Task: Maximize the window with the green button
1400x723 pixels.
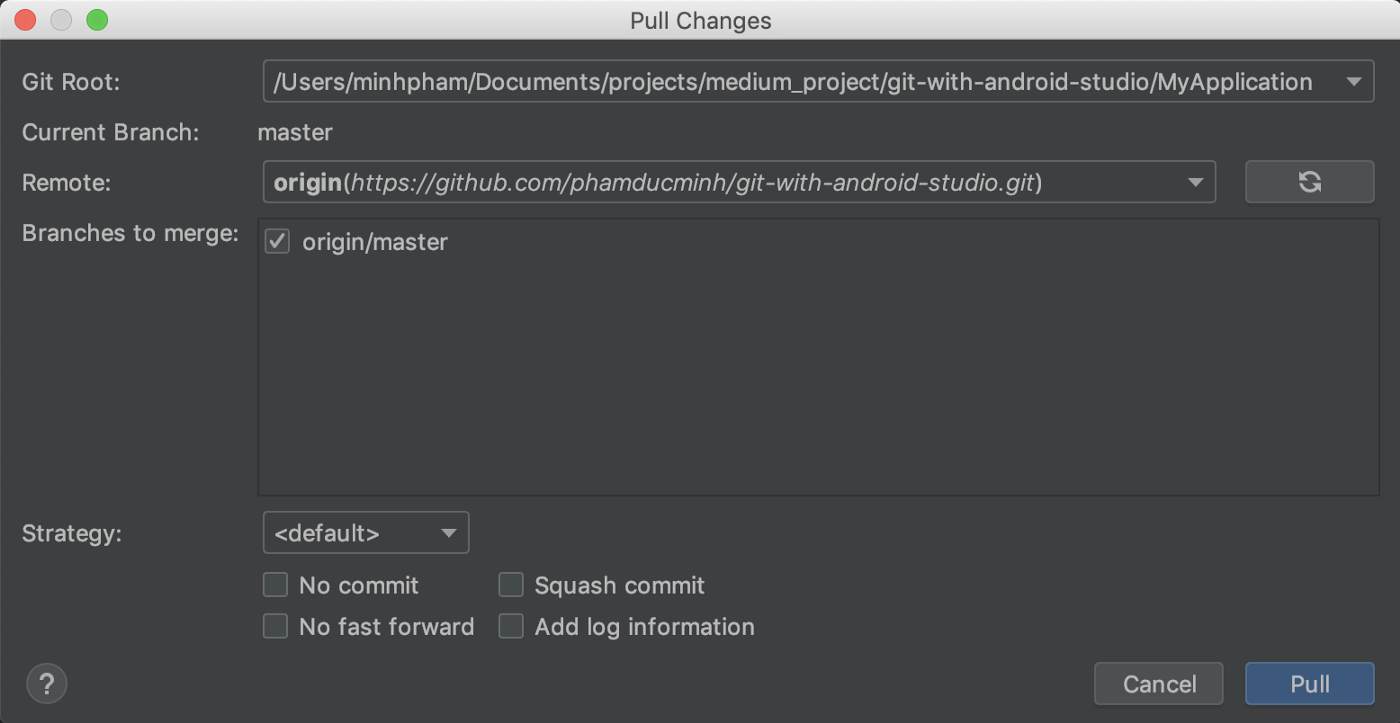Action: 97,20
